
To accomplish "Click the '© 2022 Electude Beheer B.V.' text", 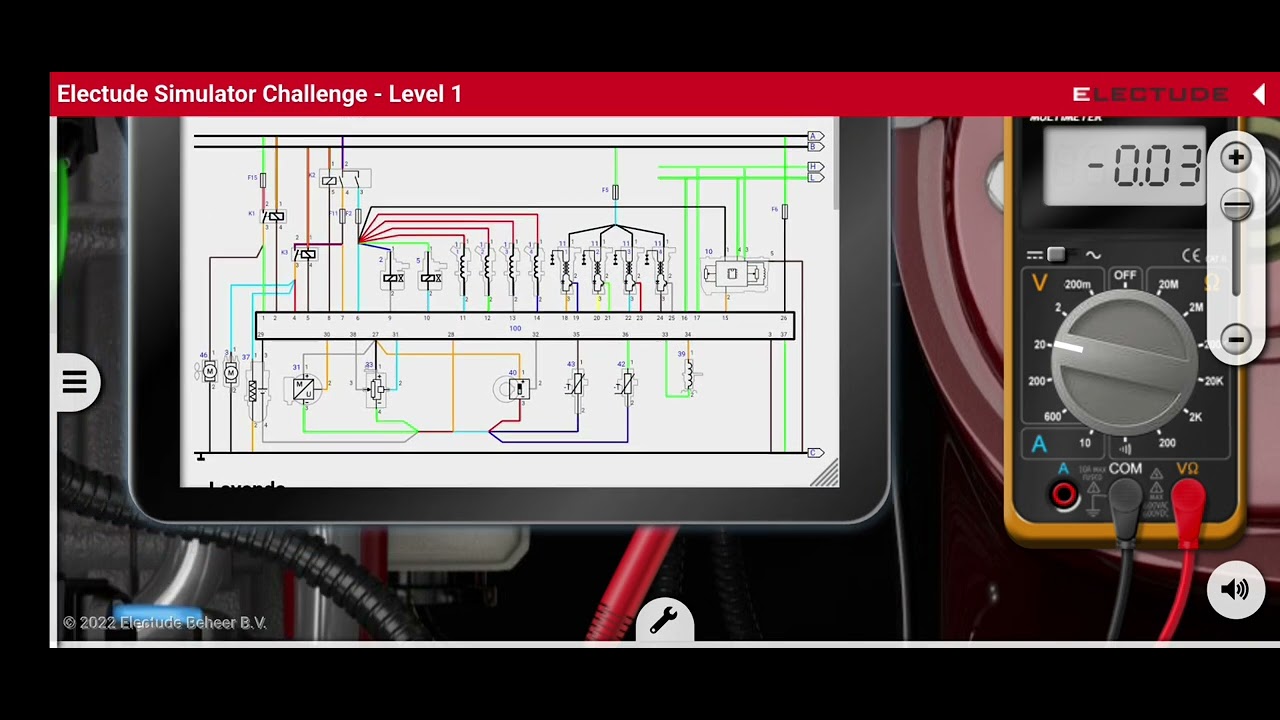I will (165, 623).
